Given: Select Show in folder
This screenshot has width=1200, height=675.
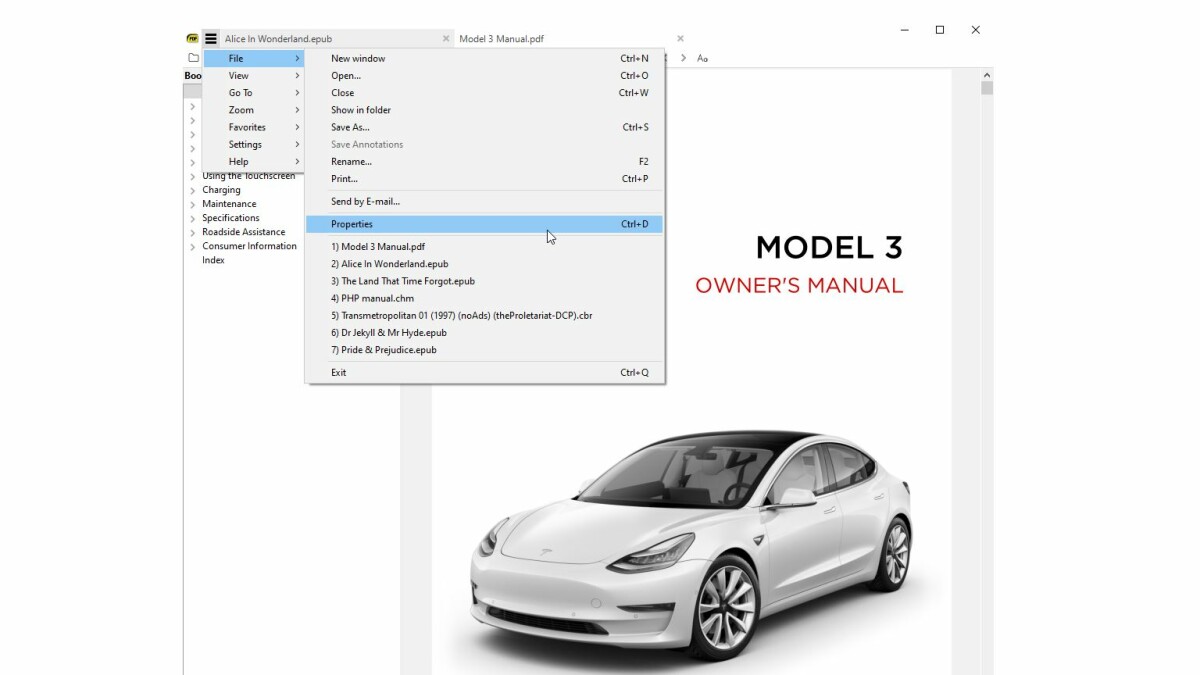Looking at the screenshot, I should (485, 110).
